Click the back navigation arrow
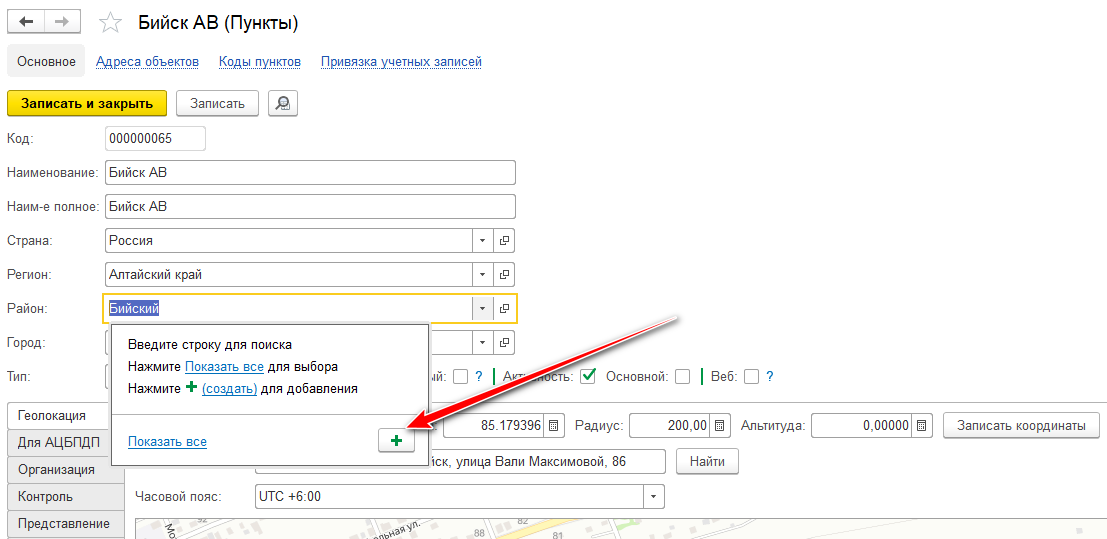The image size is (1107, 539). [x=26, y=22]
